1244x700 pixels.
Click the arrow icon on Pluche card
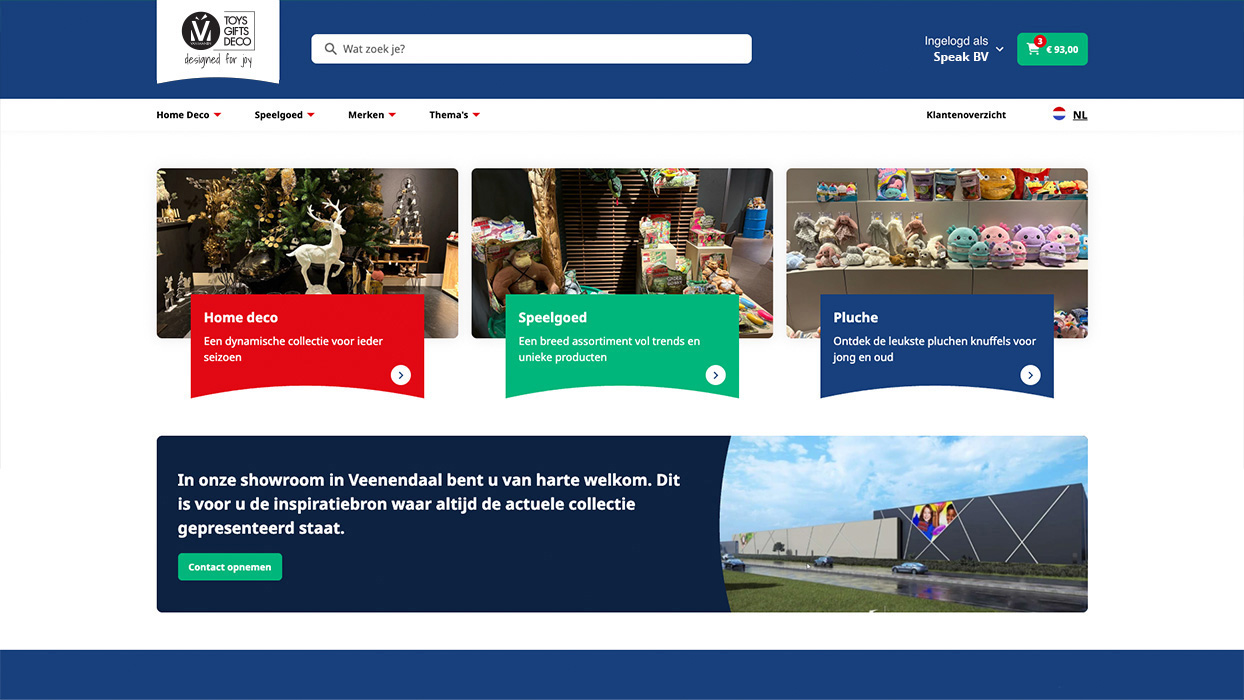(x=1031, y=375)
